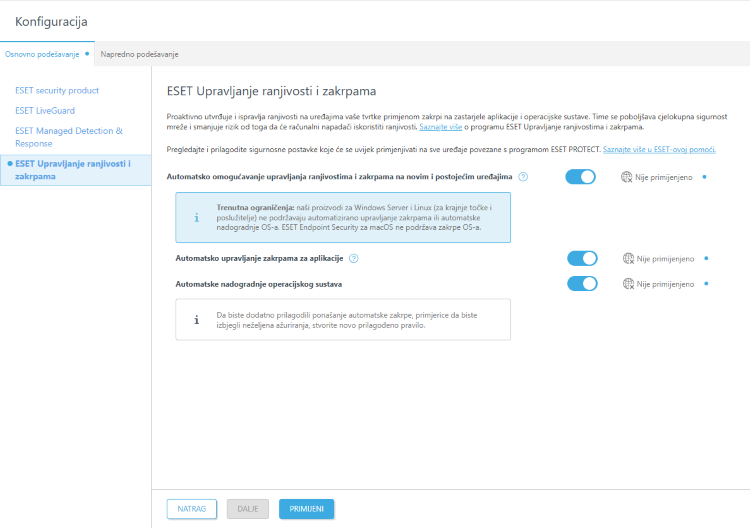The width and height of the screenshot is (750, 528).
Task: Switch to Napredno podešavanje tab
Action: 139,55
